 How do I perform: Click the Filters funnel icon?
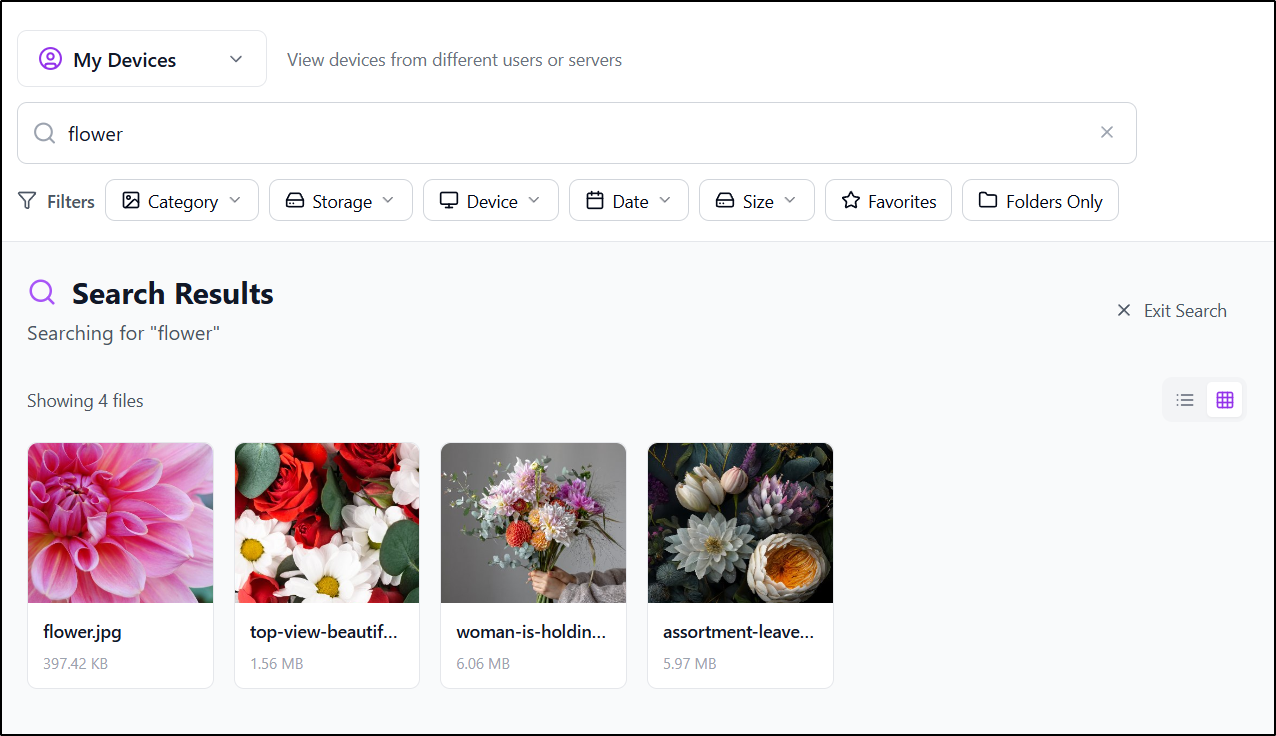(x=27, y=200)
